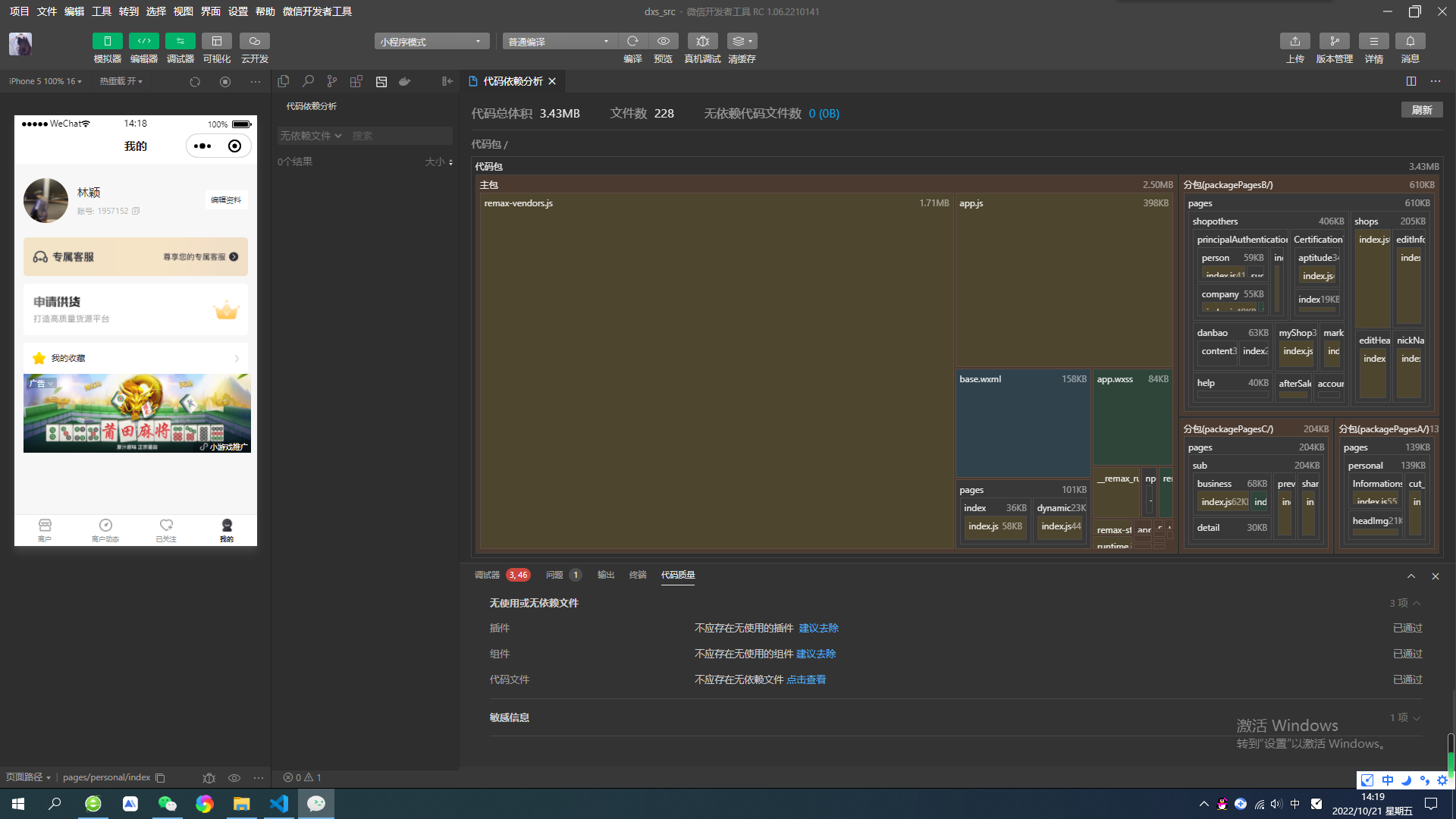Open Visual Studio Code in taskbar
Screen dimensions: 1456x819
pos(278,803)
